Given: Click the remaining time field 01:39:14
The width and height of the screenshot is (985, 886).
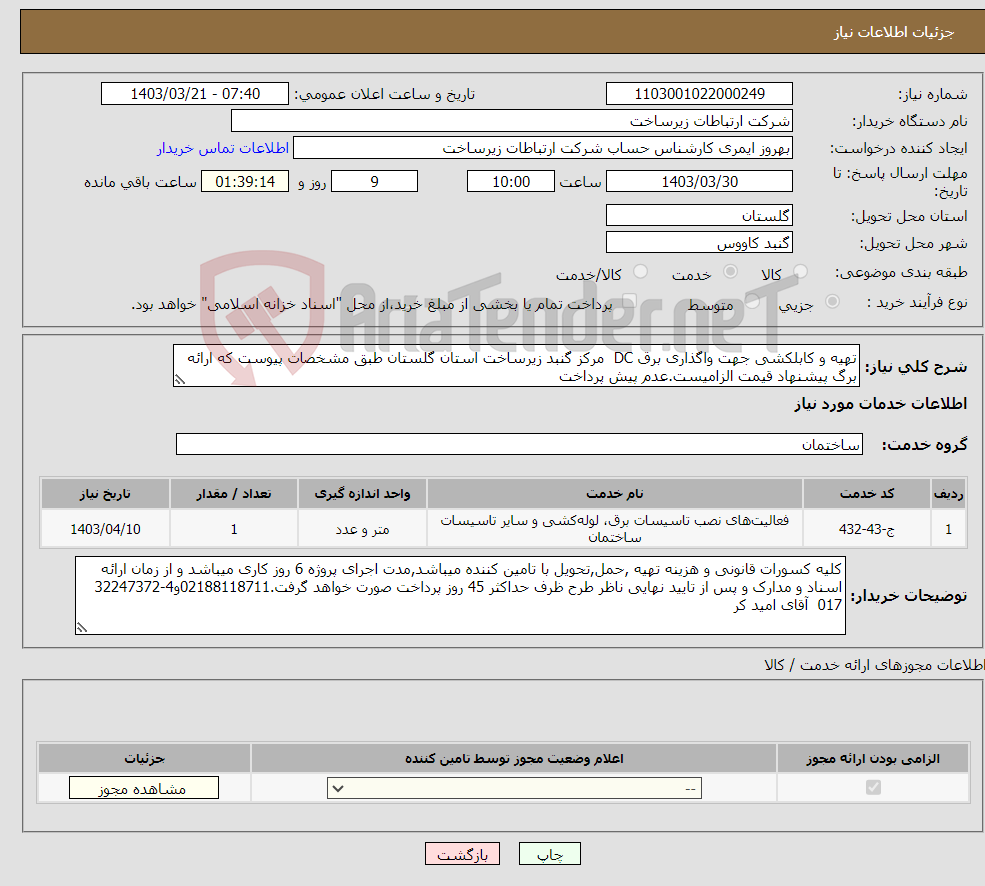Looking at the screenshot, I should (x=245, y=182).
